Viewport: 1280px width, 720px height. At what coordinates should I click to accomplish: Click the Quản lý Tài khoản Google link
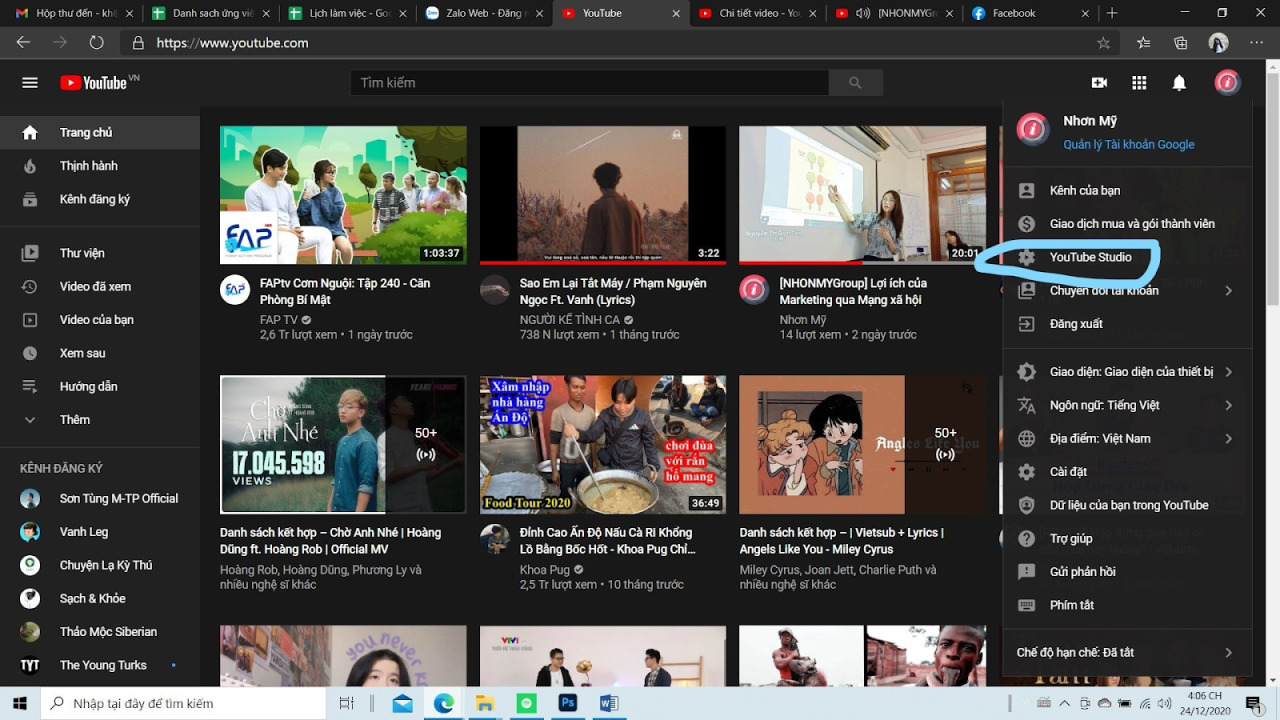(x=1130, y=144)
